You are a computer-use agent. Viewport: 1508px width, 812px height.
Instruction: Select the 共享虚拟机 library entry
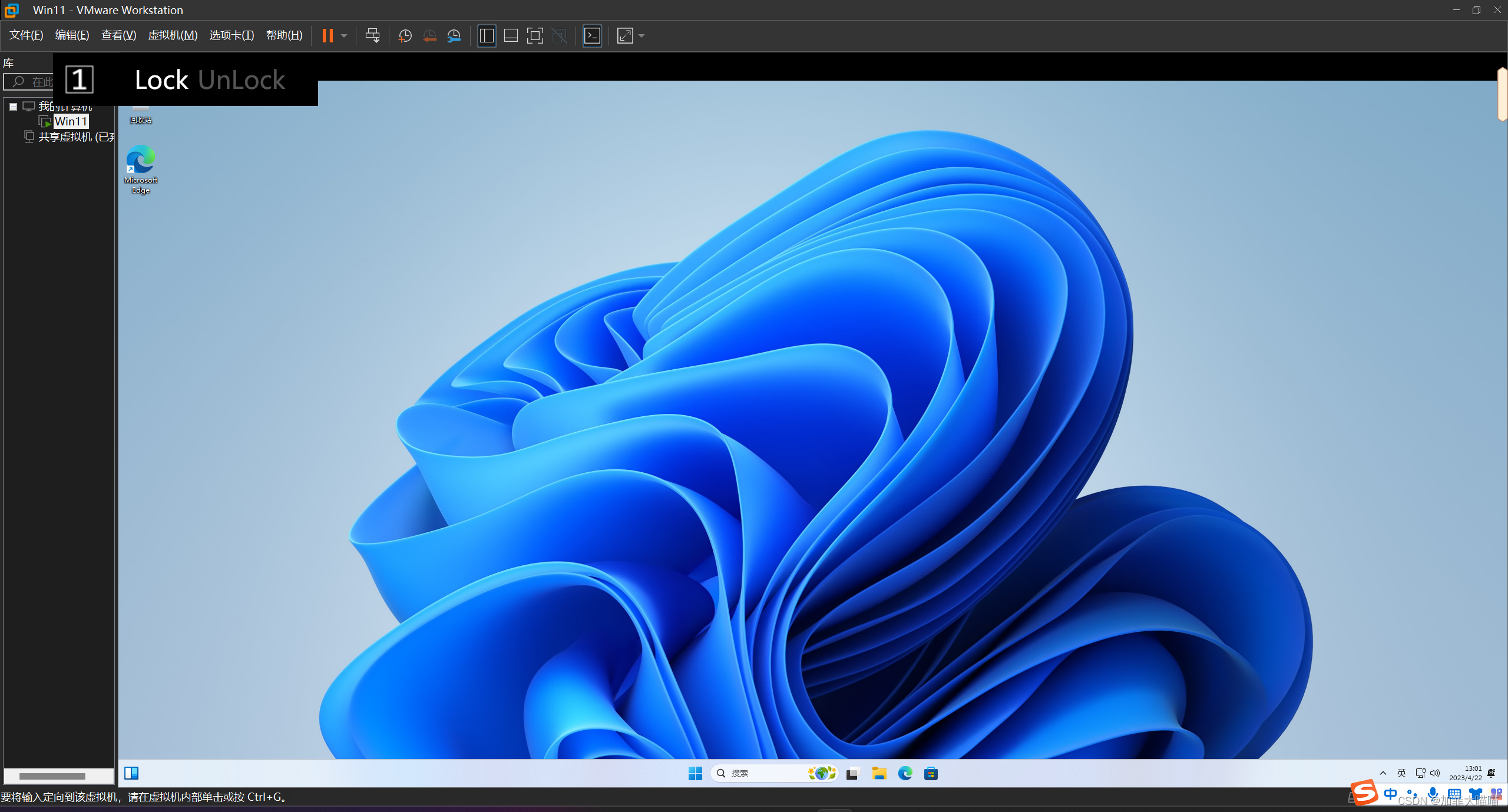coord(75,137)
